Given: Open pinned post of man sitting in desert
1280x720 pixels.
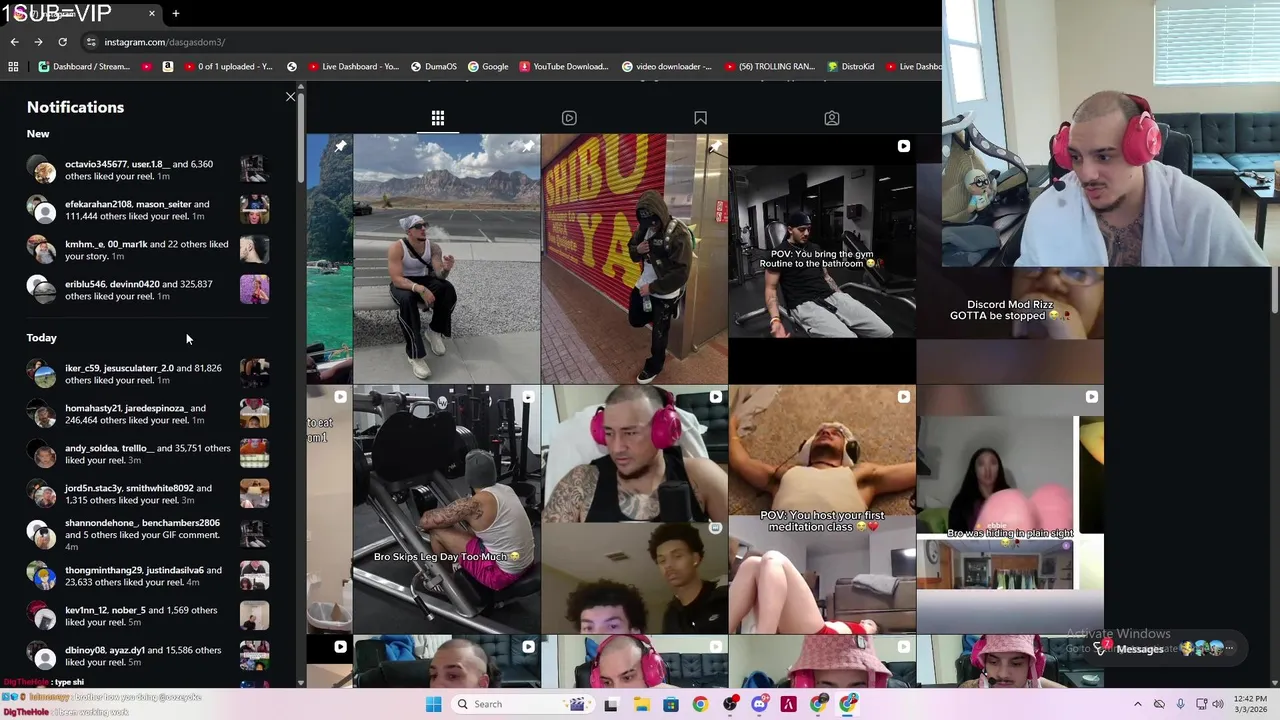Looking at the screenshot, I should 446,259.
